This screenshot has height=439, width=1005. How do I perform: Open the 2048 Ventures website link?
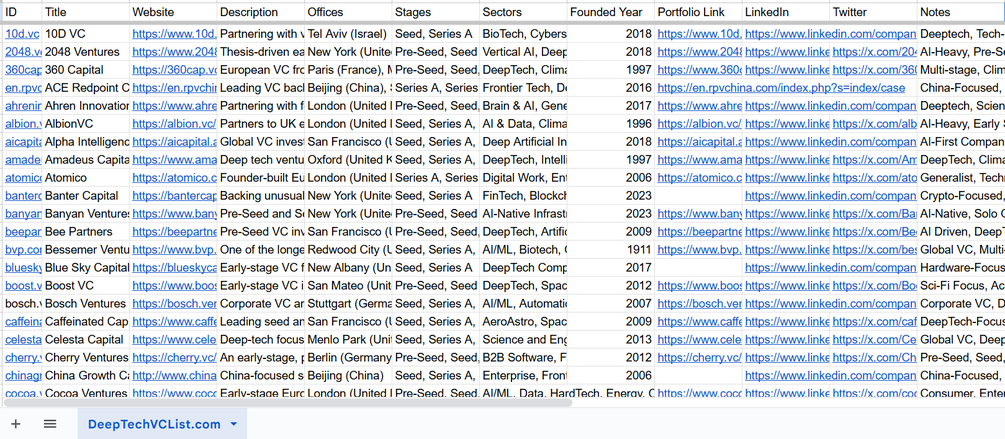click(174, 52)
